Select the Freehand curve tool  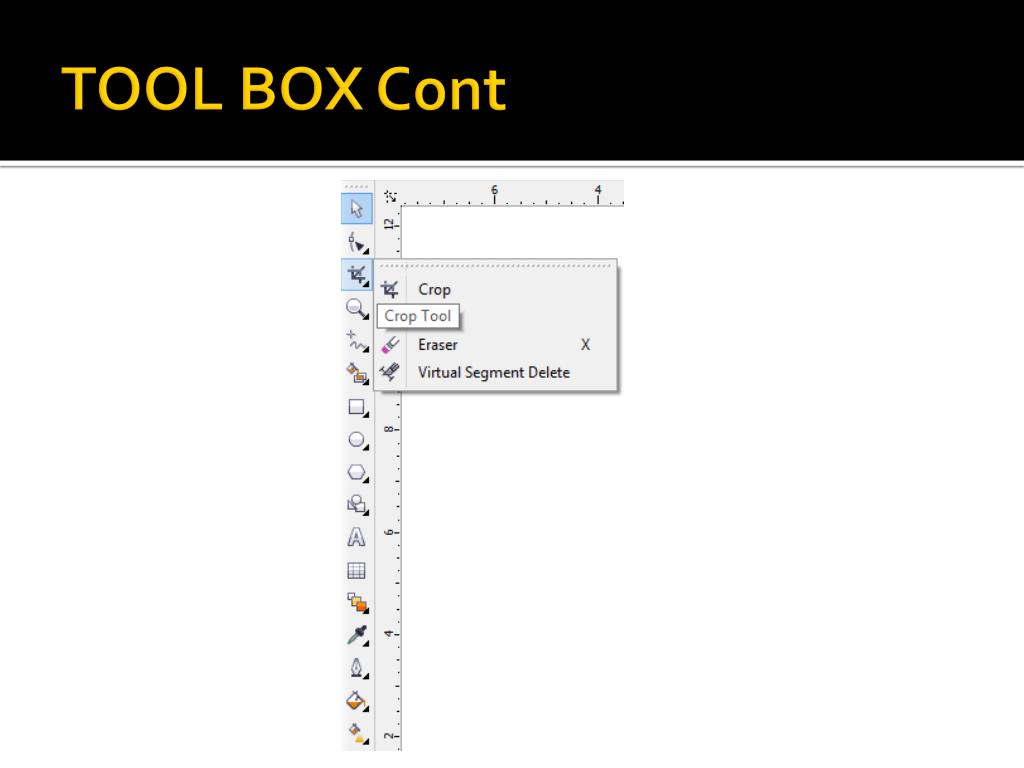click(x=357, y=341)
